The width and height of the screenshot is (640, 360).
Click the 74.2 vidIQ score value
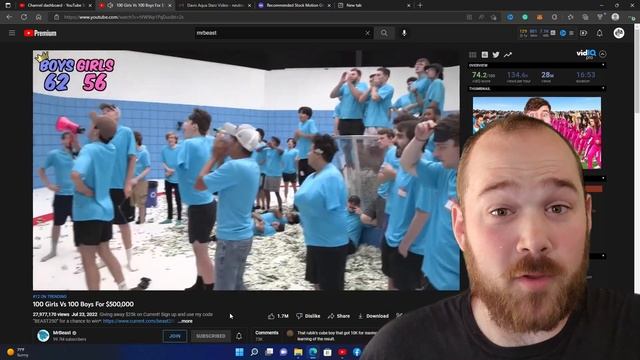click(x=483, y=75)
